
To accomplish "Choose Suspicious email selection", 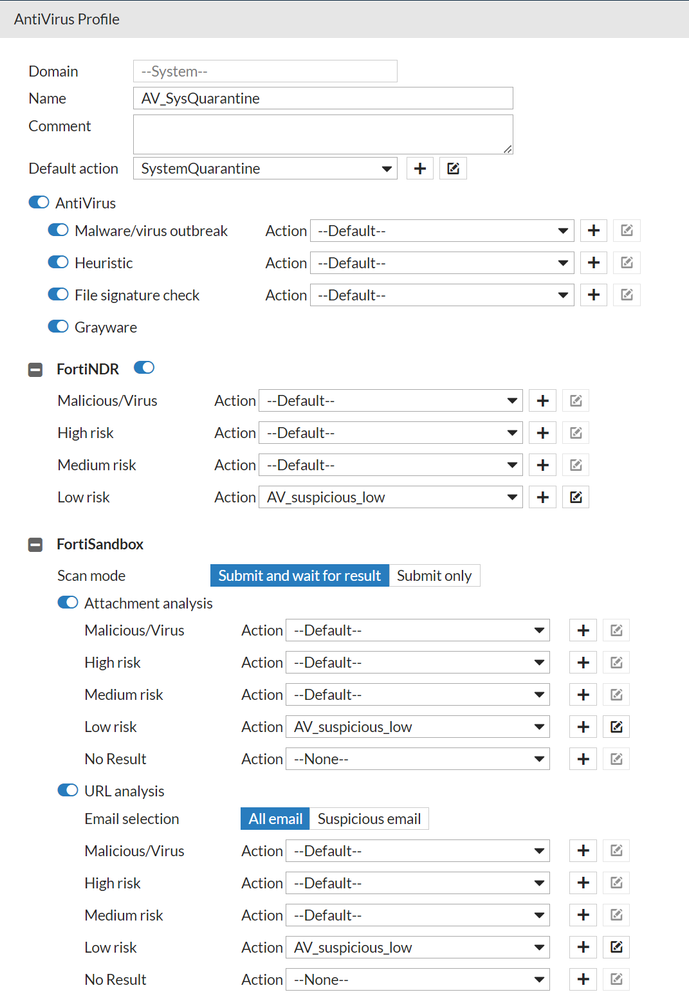I will (x=369, y=819).
